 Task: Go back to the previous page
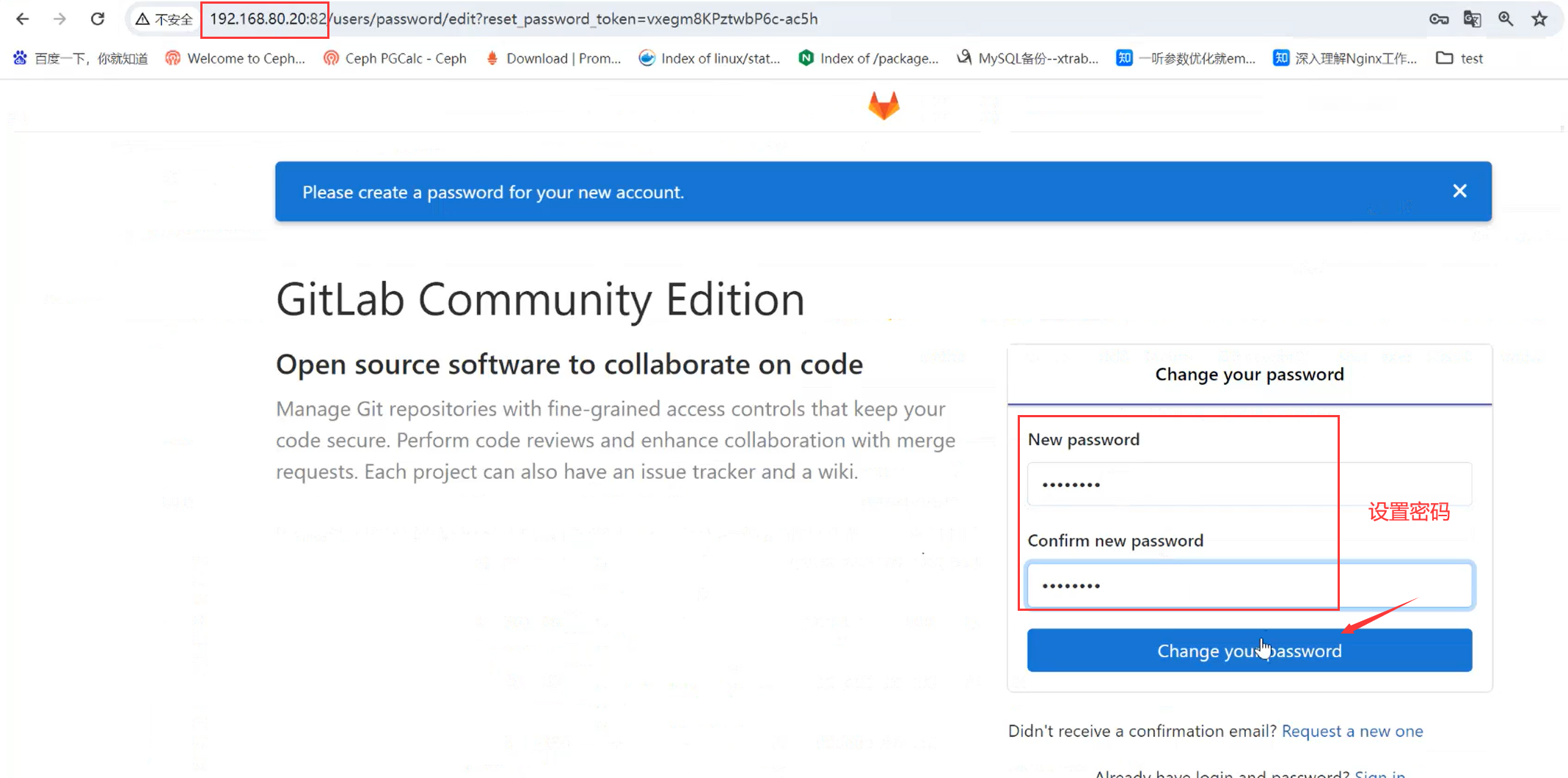[23, 19]
